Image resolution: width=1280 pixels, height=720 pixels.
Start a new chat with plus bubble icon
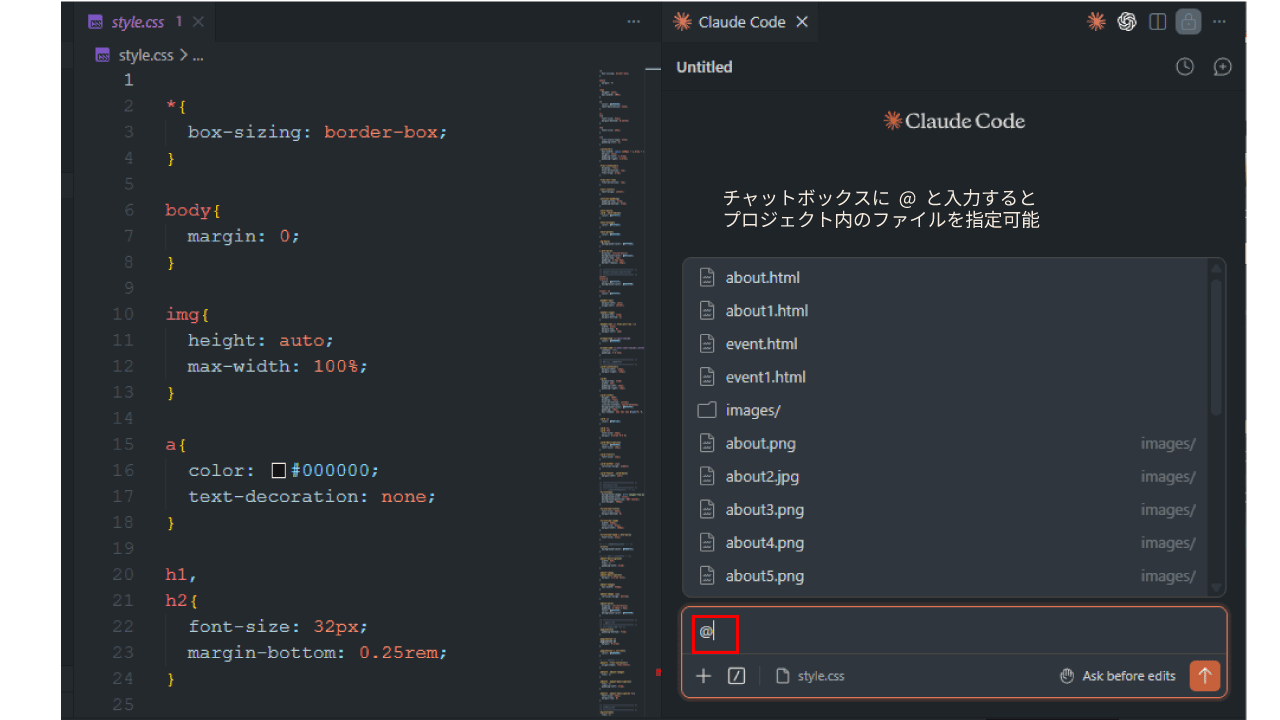[x=1222, y=67]
